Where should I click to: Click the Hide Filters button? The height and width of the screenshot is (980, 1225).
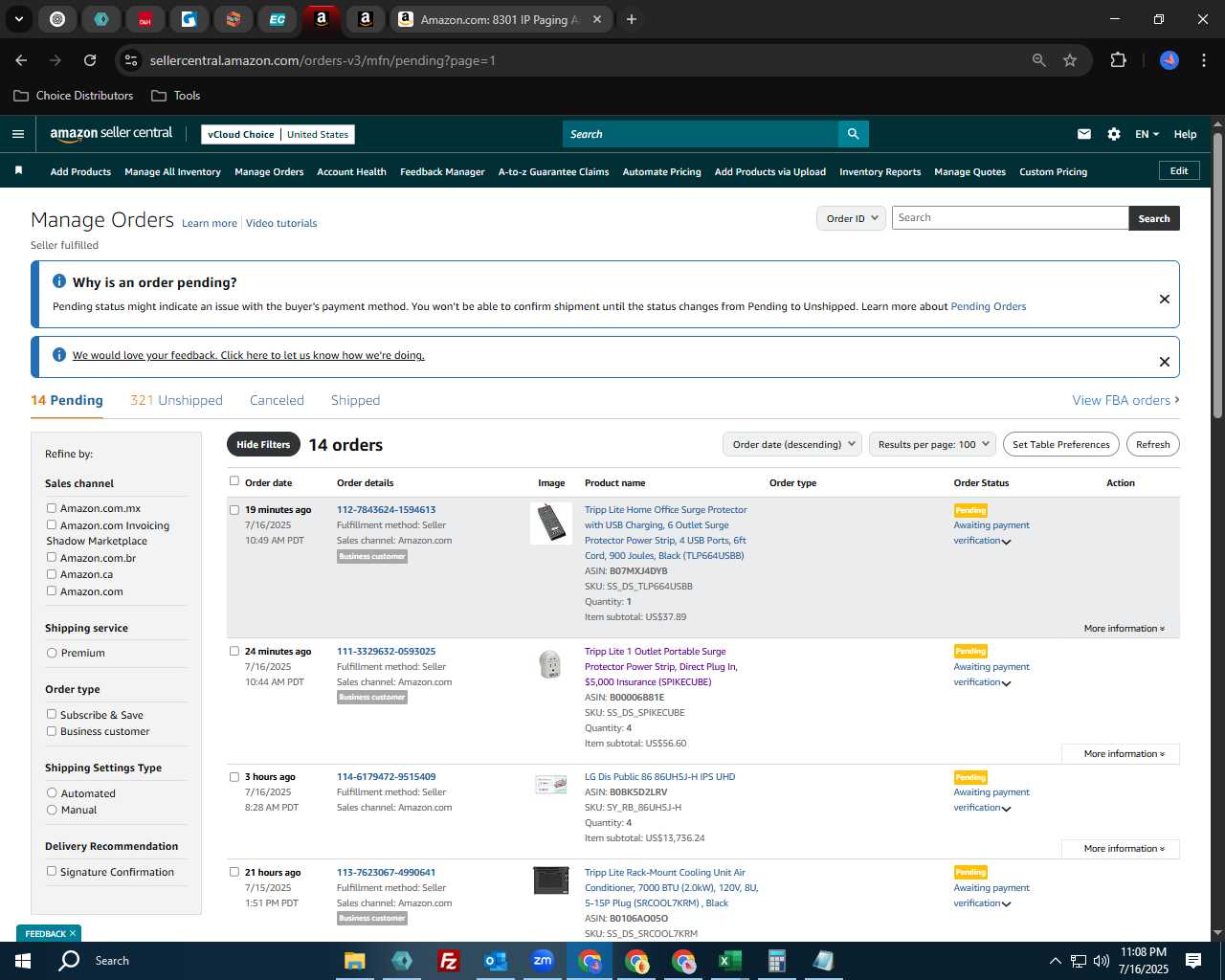[263, 444]
